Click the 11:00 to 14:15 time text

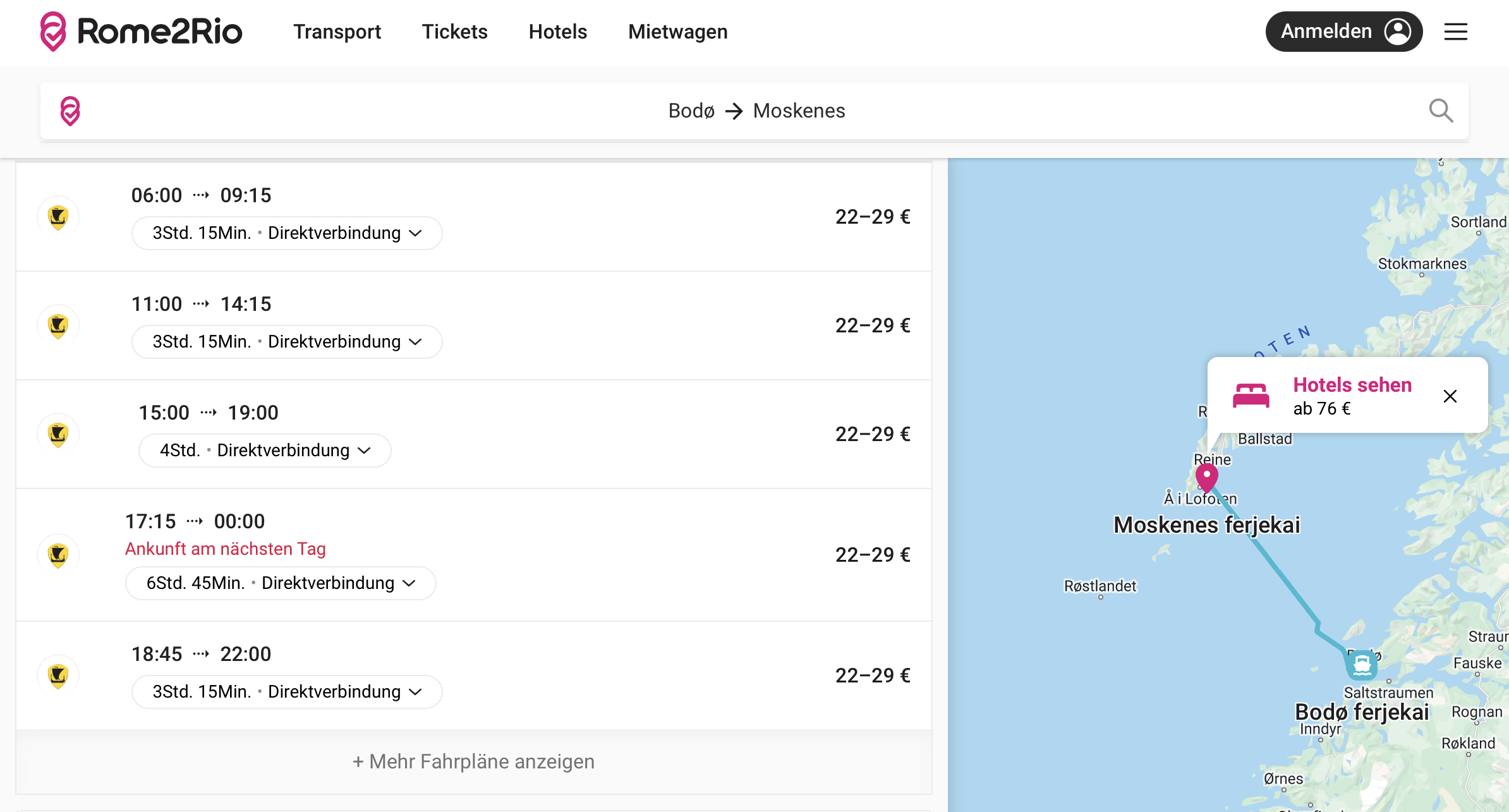[x=201, y=304]
